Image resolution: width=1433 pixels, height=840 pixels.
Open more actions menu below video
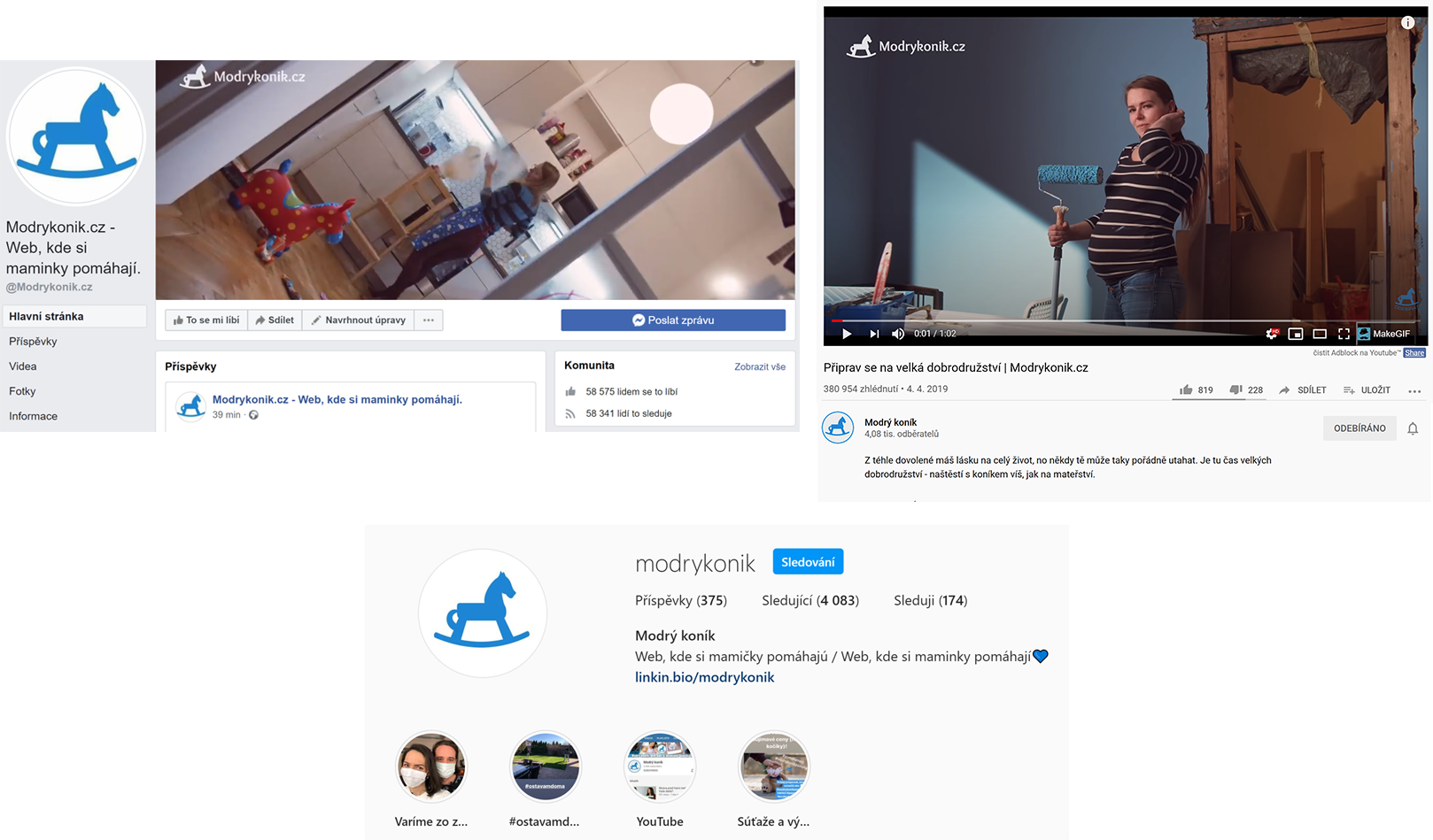tap(1414, 390)
